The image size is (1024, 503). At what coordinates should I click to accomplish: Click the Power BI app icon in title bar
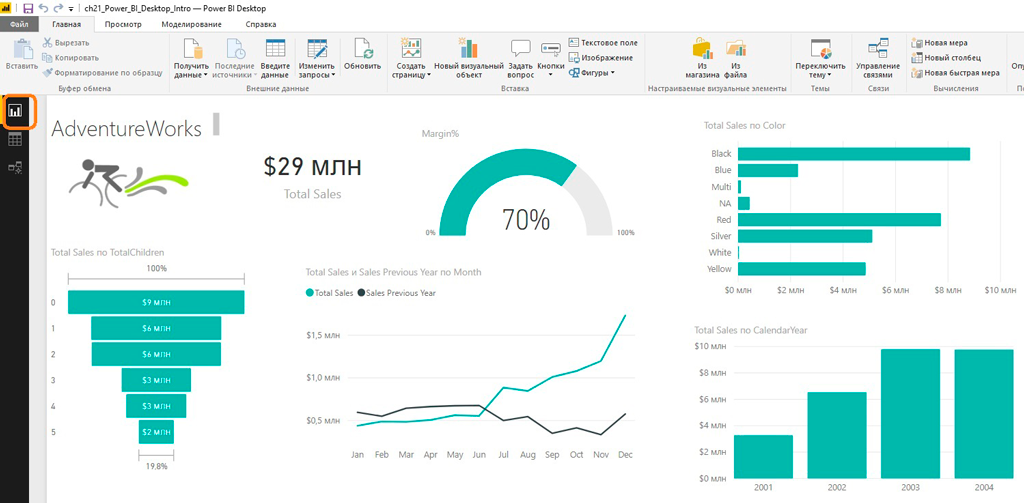click(x=8, y=8)
